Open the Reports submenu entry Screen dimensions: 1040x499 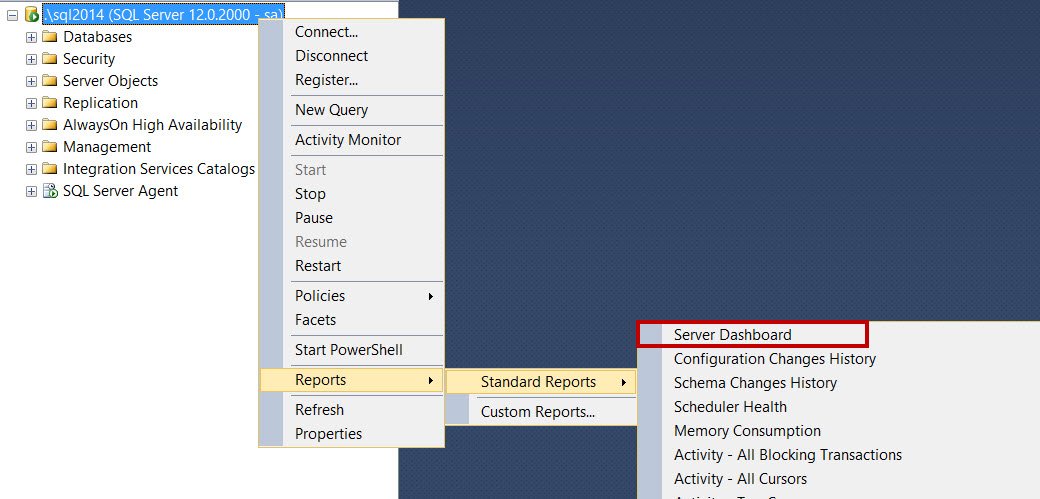click(x=352, y=380)
